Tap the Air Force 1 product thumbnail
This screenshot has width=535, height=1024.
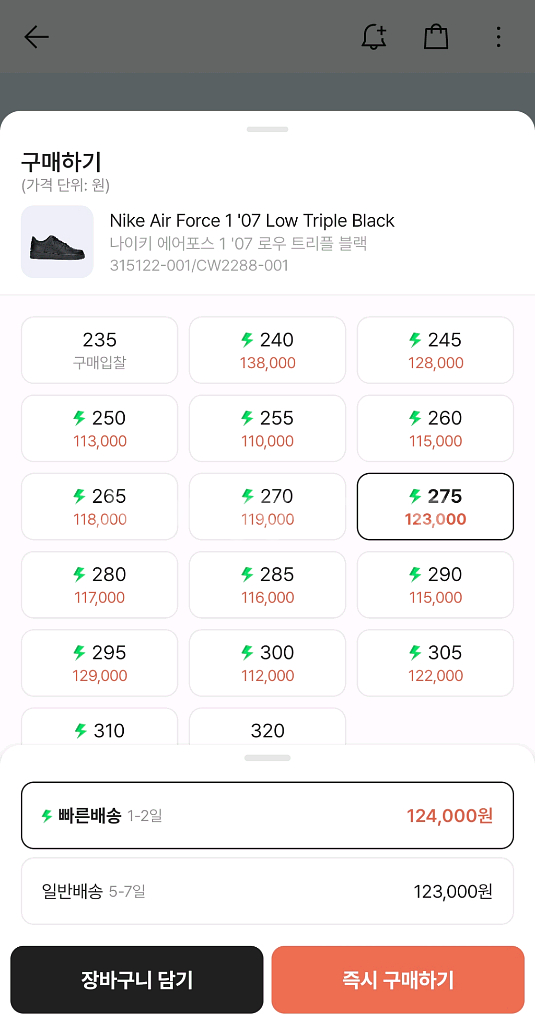(57, 242)
